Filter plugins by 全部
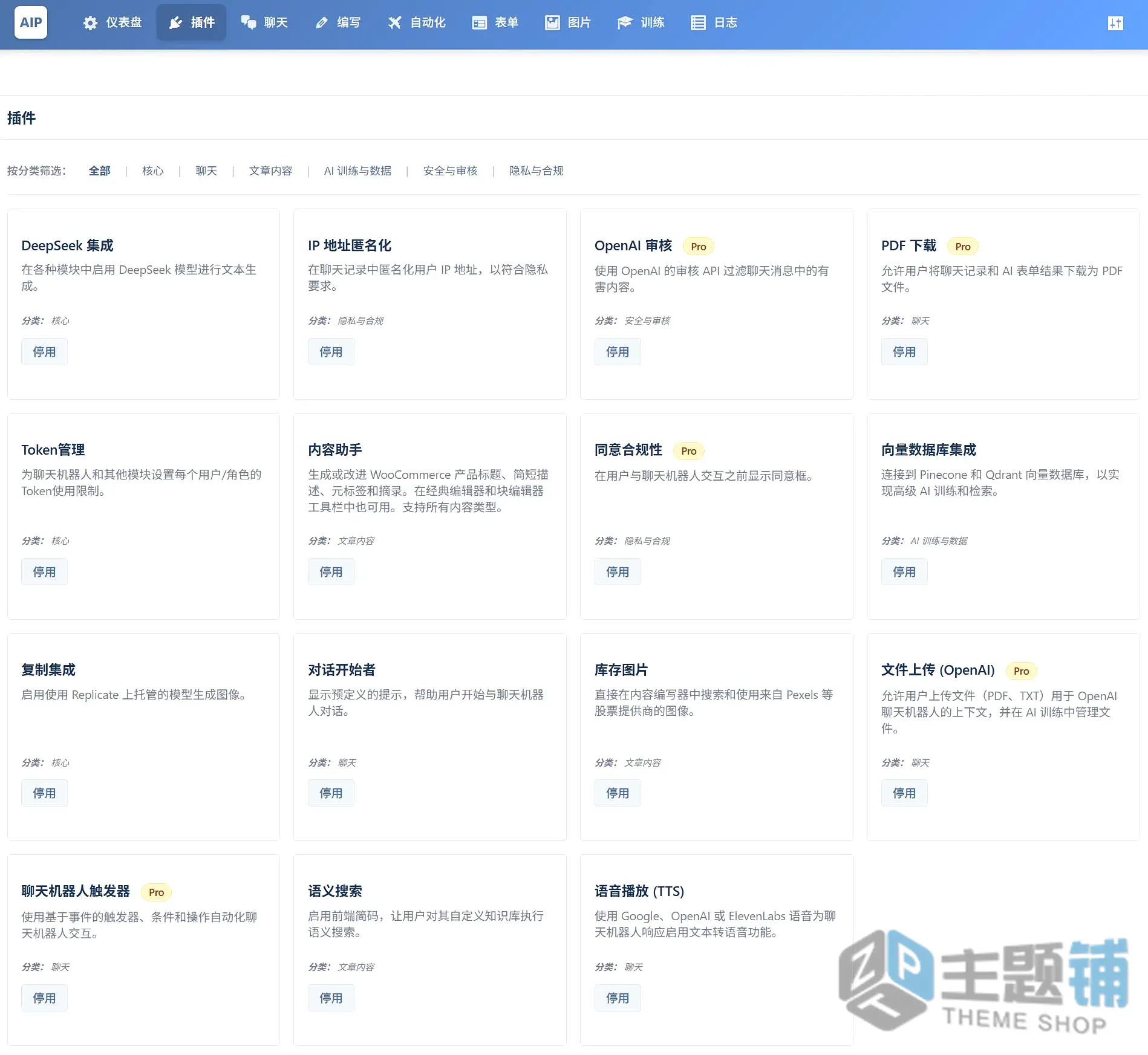Screen dimensions: 1148x1055 pyautogui.click(x=99, y=171)
